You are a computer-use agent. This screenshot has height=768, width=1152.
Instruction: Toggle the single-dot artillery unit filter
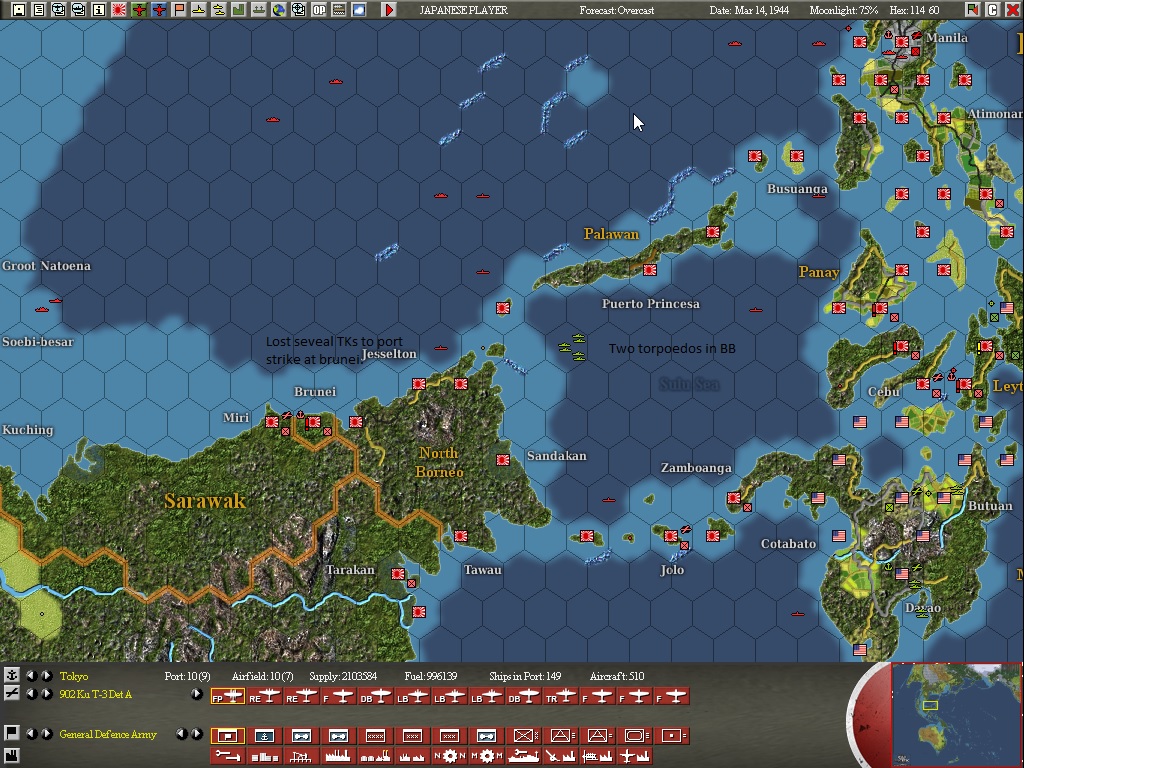(x=672, y=736)
